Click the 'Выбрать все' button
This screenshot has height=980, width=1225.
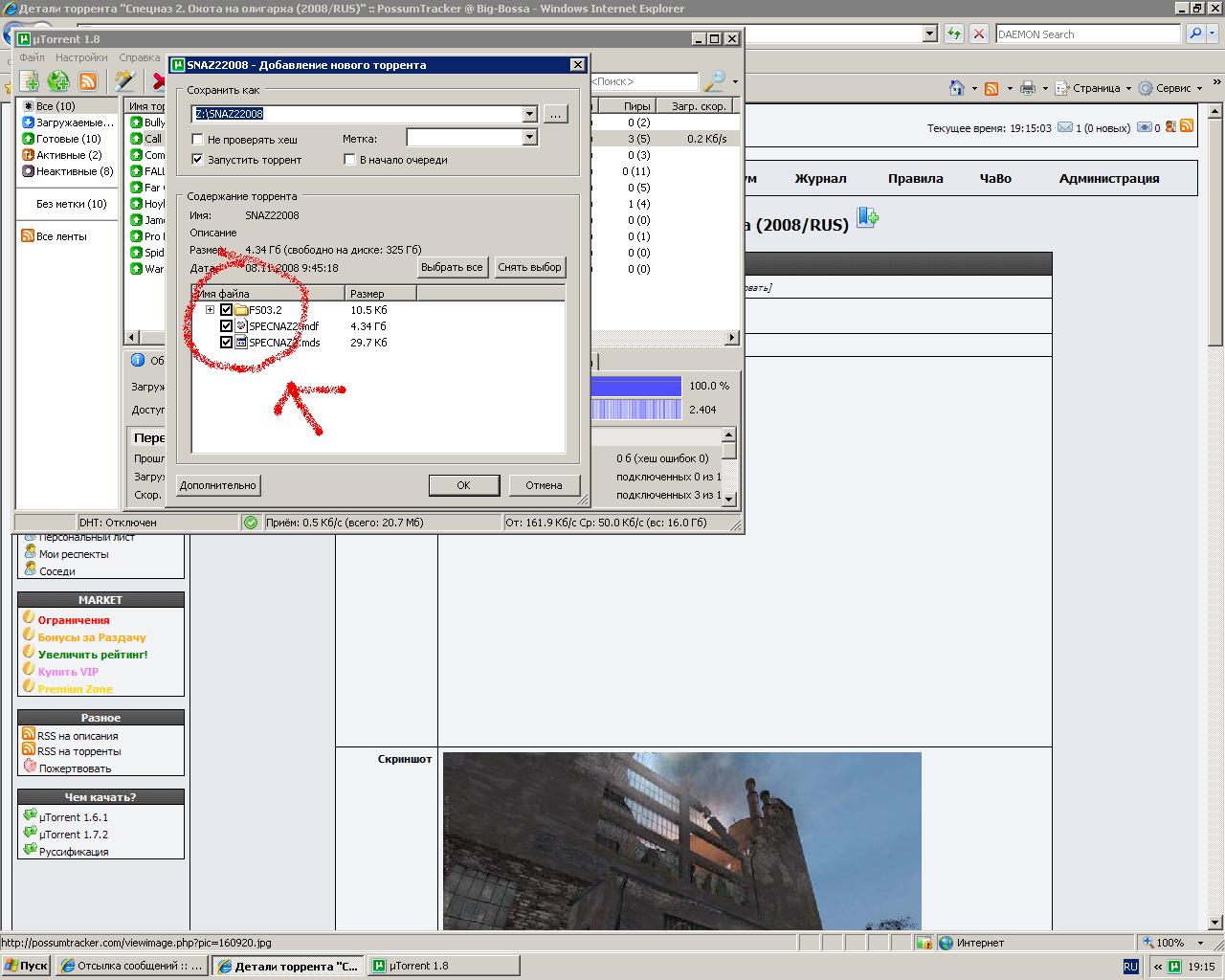(x=452, y=267)
